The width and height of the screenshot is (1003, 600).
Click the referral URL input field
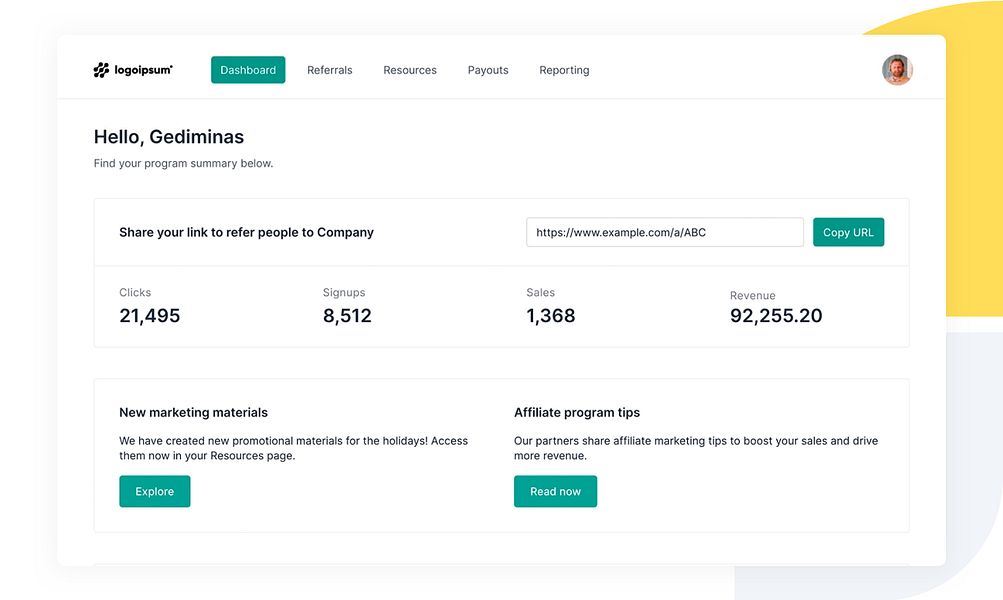664,232
